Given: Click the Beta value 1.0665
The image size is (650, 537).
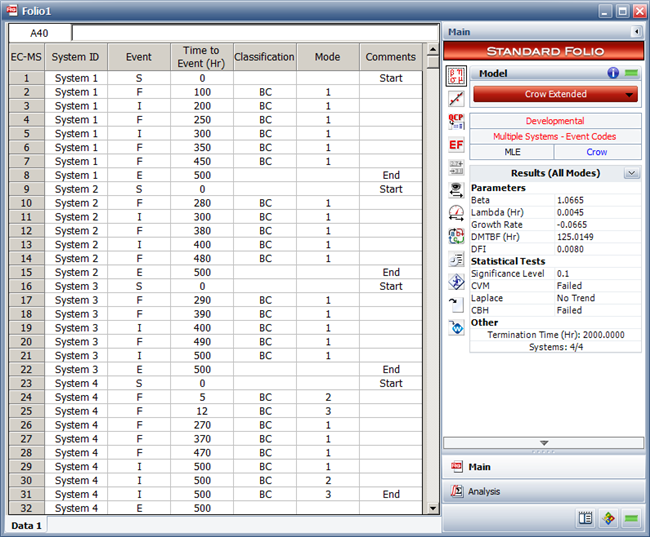Looking at the screenshot, I should [570, 200].
